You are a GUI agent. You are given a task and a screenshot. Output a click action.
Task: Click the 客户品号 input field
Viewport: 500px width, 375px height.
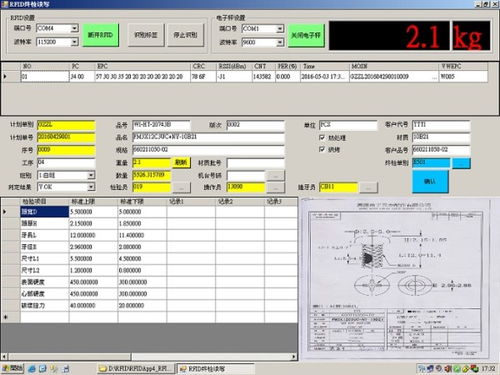tap(441, 150)
